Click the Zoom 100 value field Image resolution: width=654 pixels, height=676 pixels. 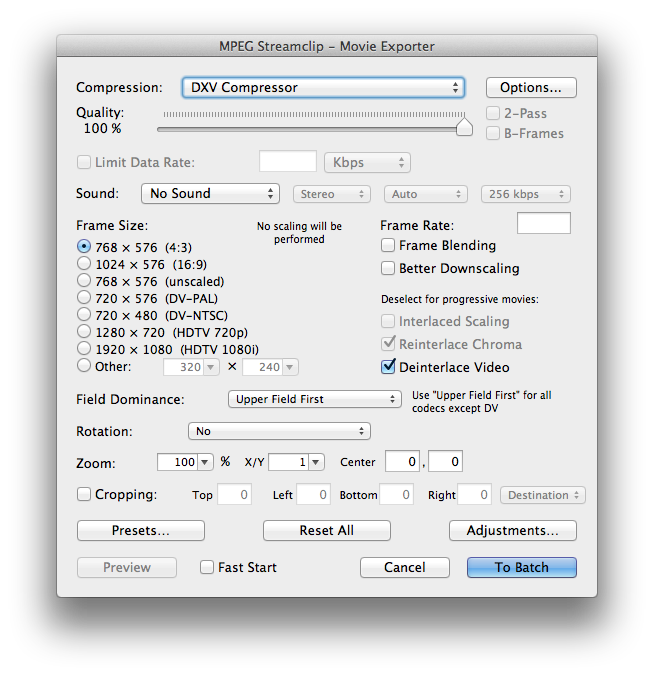point(178,462)
